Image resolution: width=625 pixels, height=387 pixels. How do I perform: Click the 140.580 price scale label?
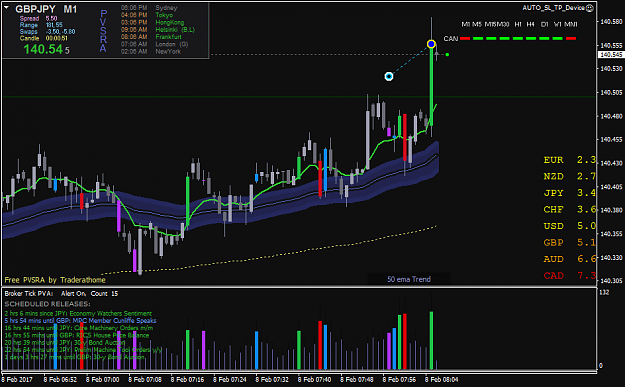pos(611,22)
